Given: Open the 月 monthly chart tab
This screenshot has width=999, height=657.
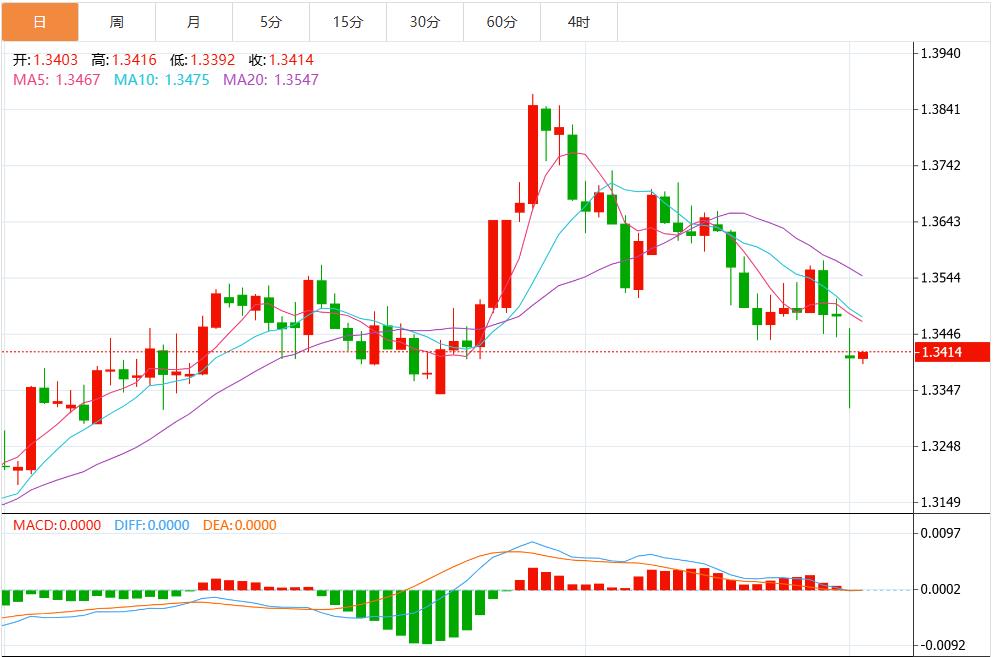Looking at the screenshot, I should point(194,21).
